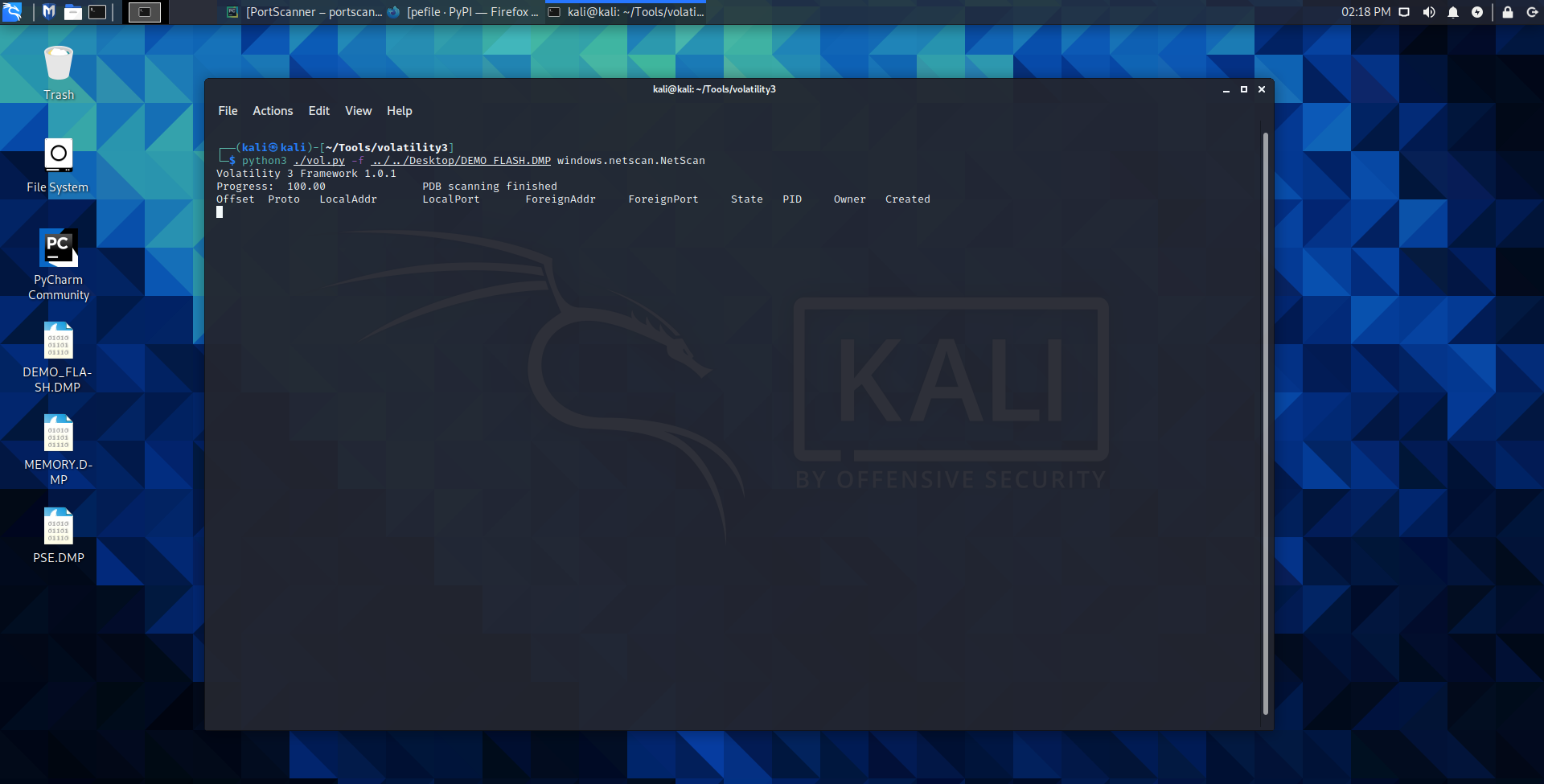Screen dimensions: 1544x784
Task: Click 'PDB scanning finished' text
Action: (x=490, y=187)
